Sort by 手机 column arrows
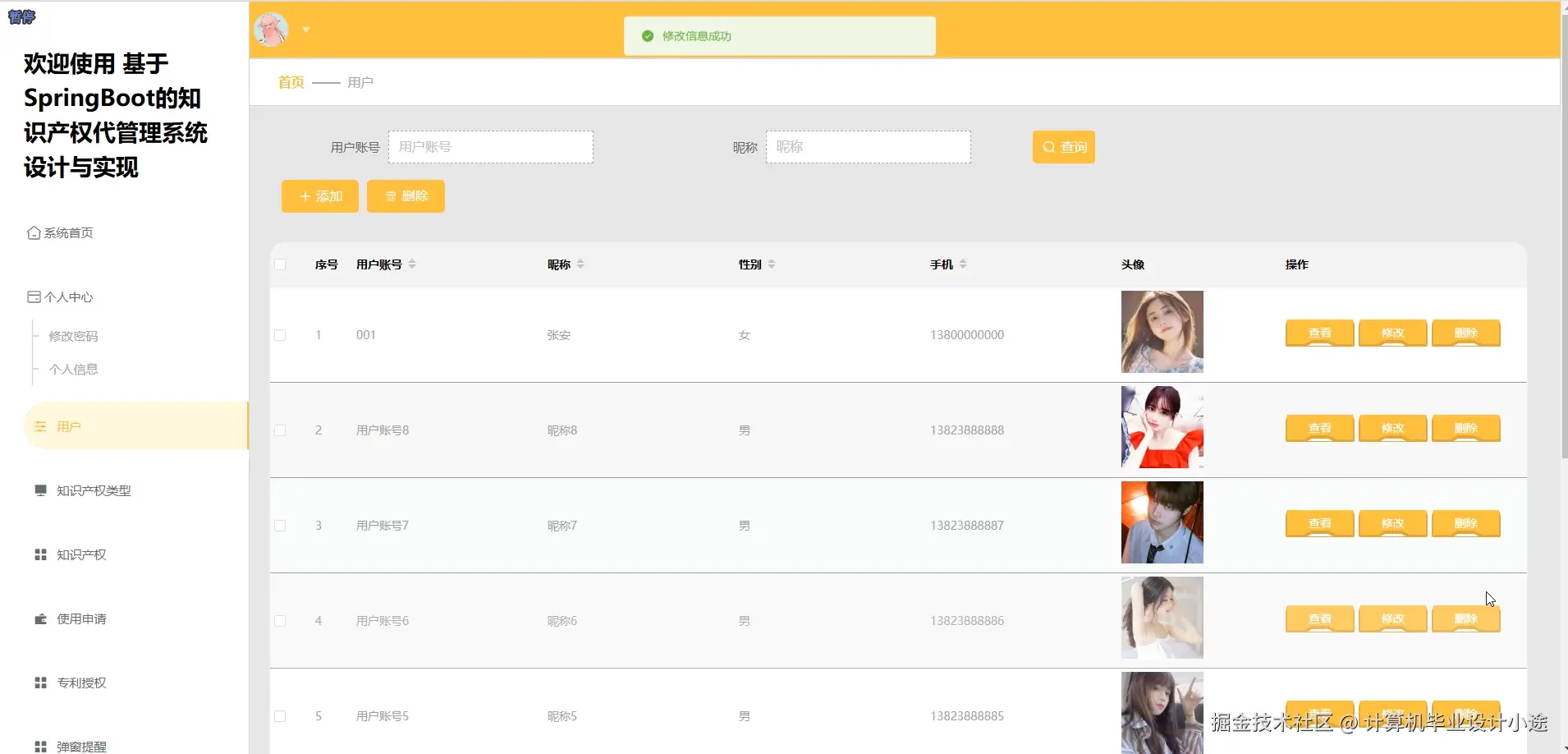This screenshot has width=1568, height=754. 963,264
